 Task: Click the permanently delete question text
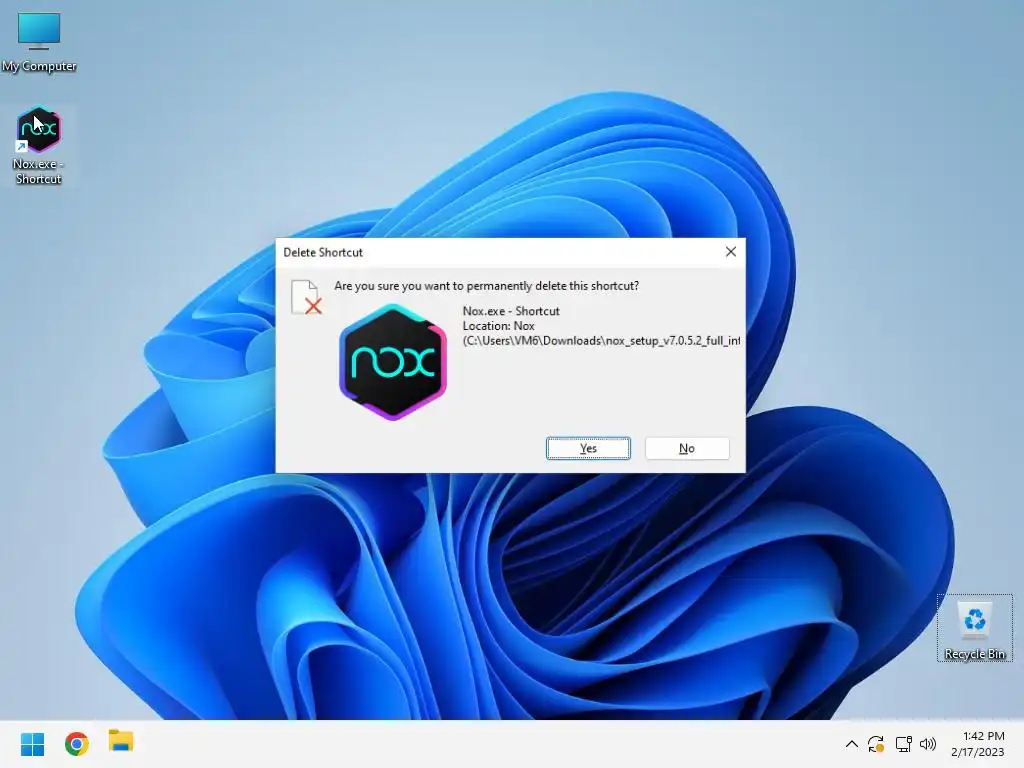pos(487,286)
